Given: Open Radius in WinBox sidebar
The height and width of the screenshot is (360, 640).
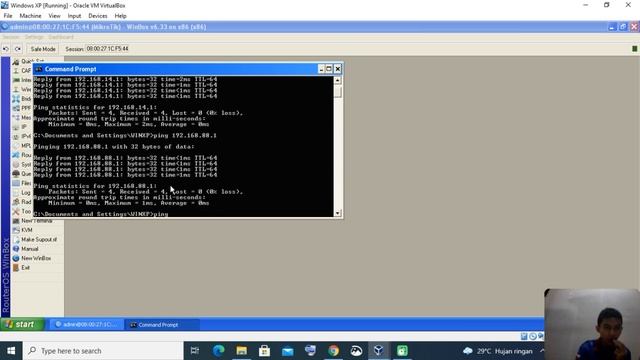Looking at the screenshot, I should pyautogui.click(x=22, y=202).
